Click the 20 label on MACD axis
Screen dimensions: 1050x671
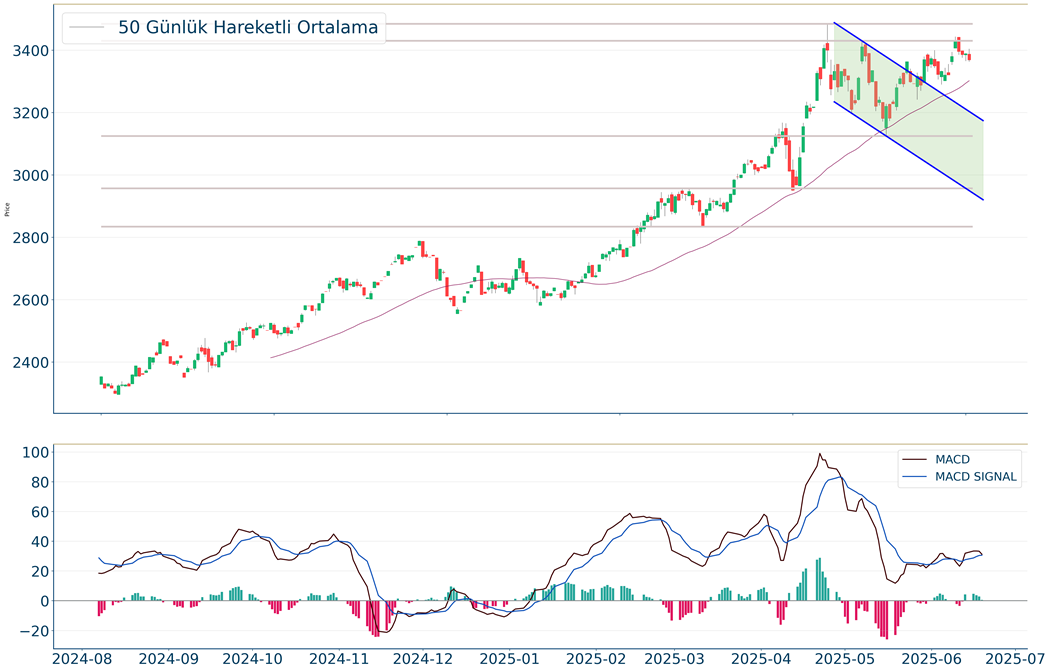(x=40, y=571)
